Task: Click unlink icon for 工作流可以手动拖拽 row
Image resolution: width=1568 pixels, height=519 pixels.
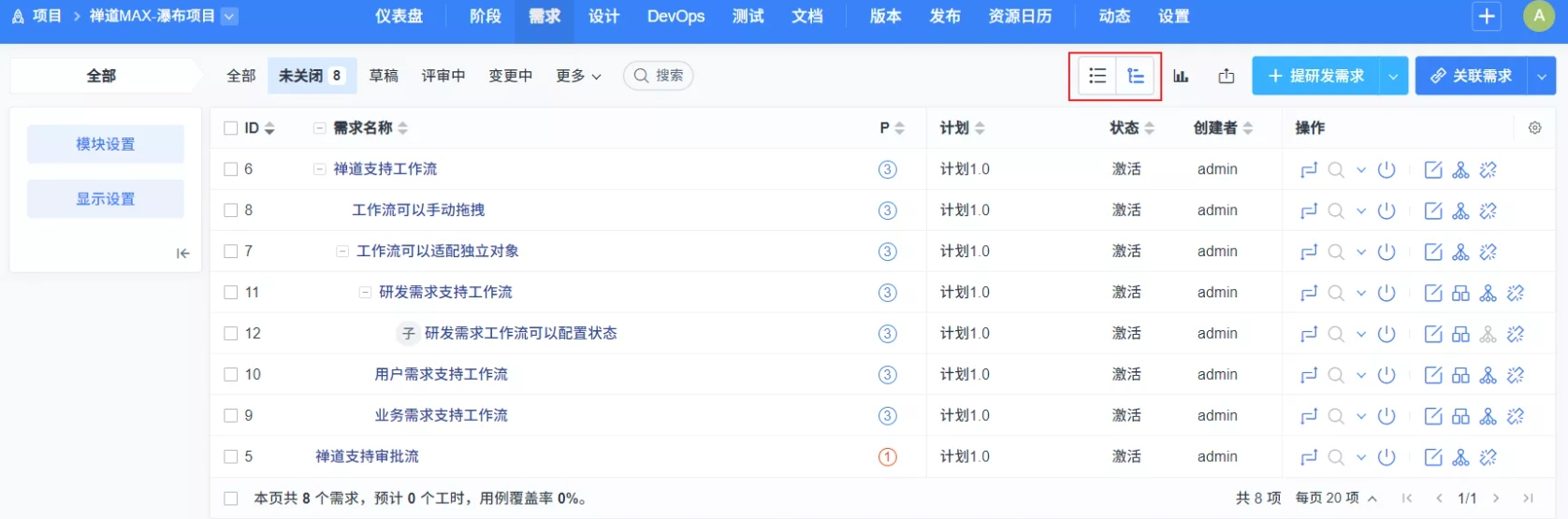Action: [1488, 210]
